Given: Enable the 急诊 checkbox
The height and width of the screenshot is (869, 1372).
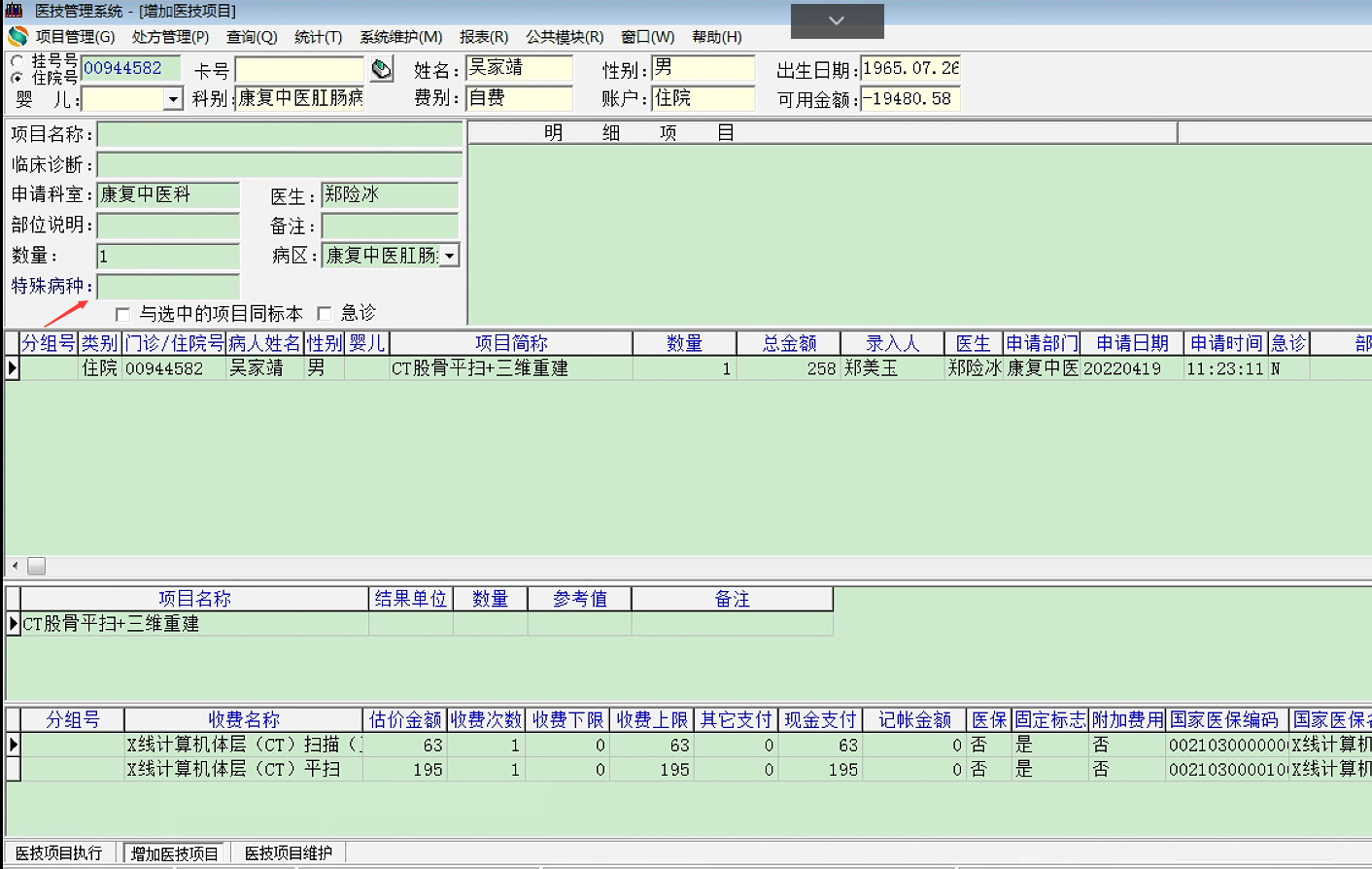Looking at the screenshot, I should coord(325,313).
